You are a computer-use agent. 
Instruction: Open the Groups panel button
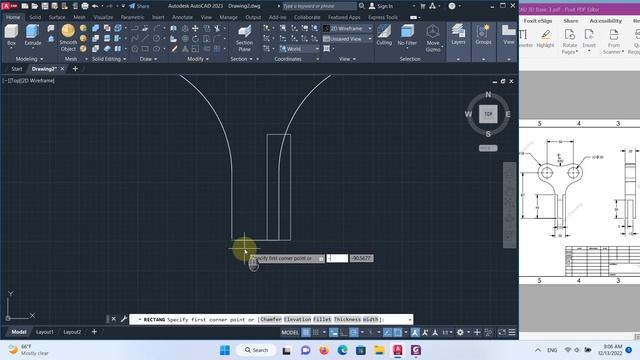pyautogui.click(x=483, y=35)
